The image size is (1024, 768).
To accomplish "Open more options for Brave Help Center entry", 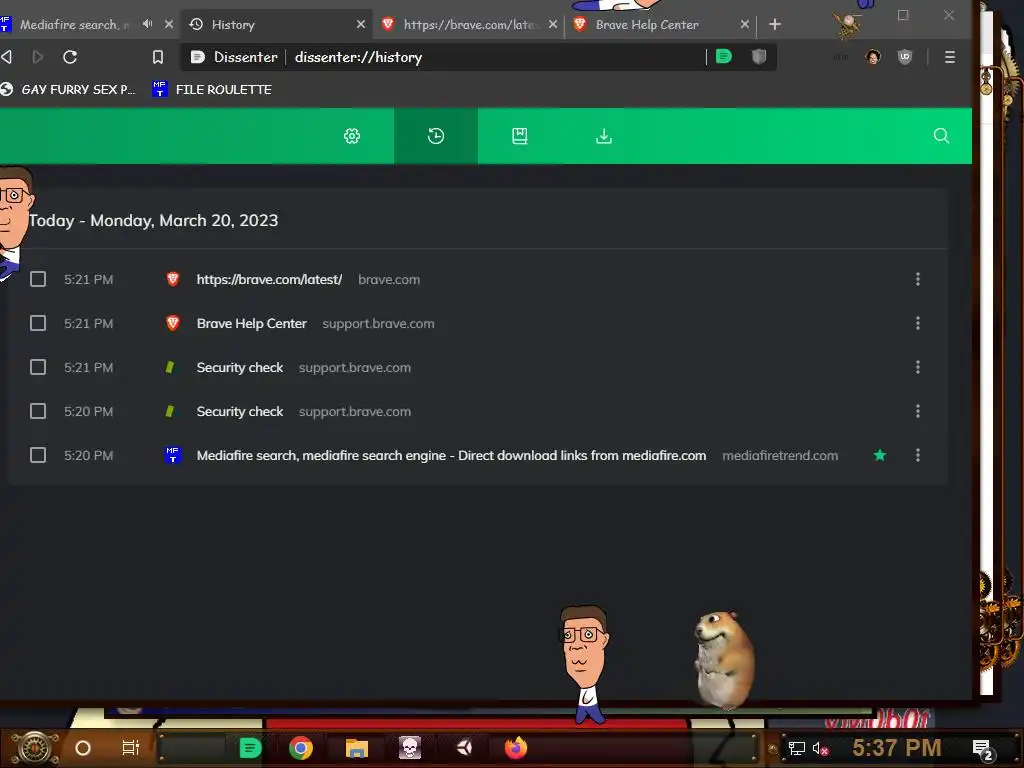I will (x=918, y=323).
